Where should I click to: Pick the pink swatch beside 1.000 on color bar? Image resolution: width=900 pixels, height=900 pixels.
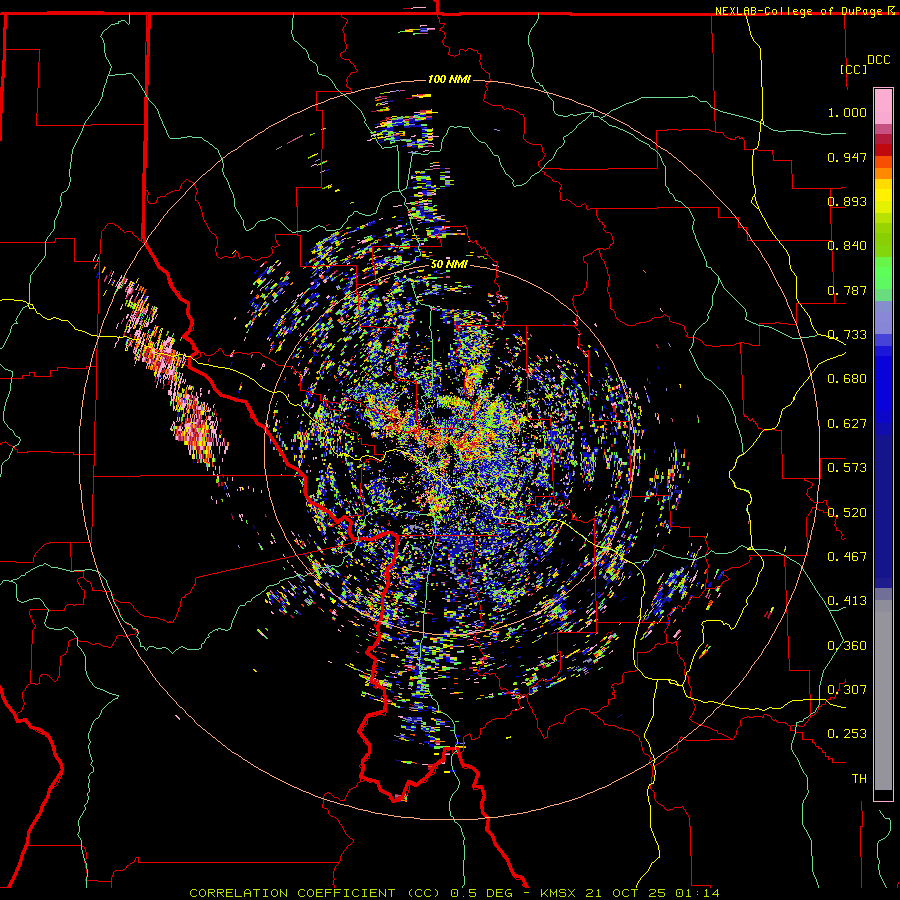point(883,107)
